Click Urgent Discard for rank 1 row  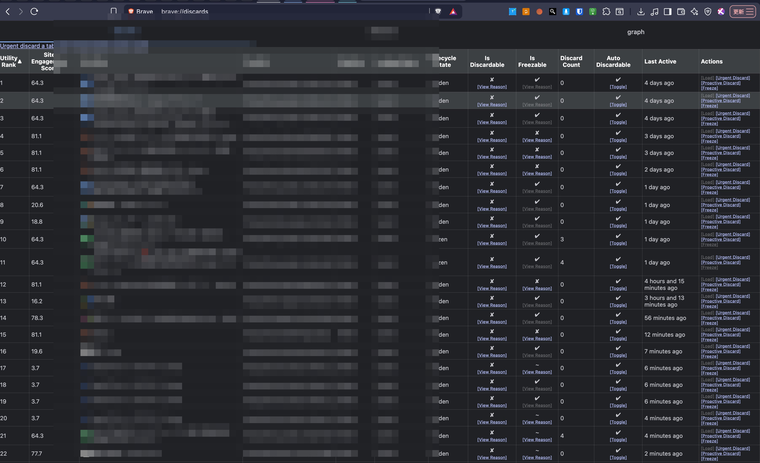point(733,78)
